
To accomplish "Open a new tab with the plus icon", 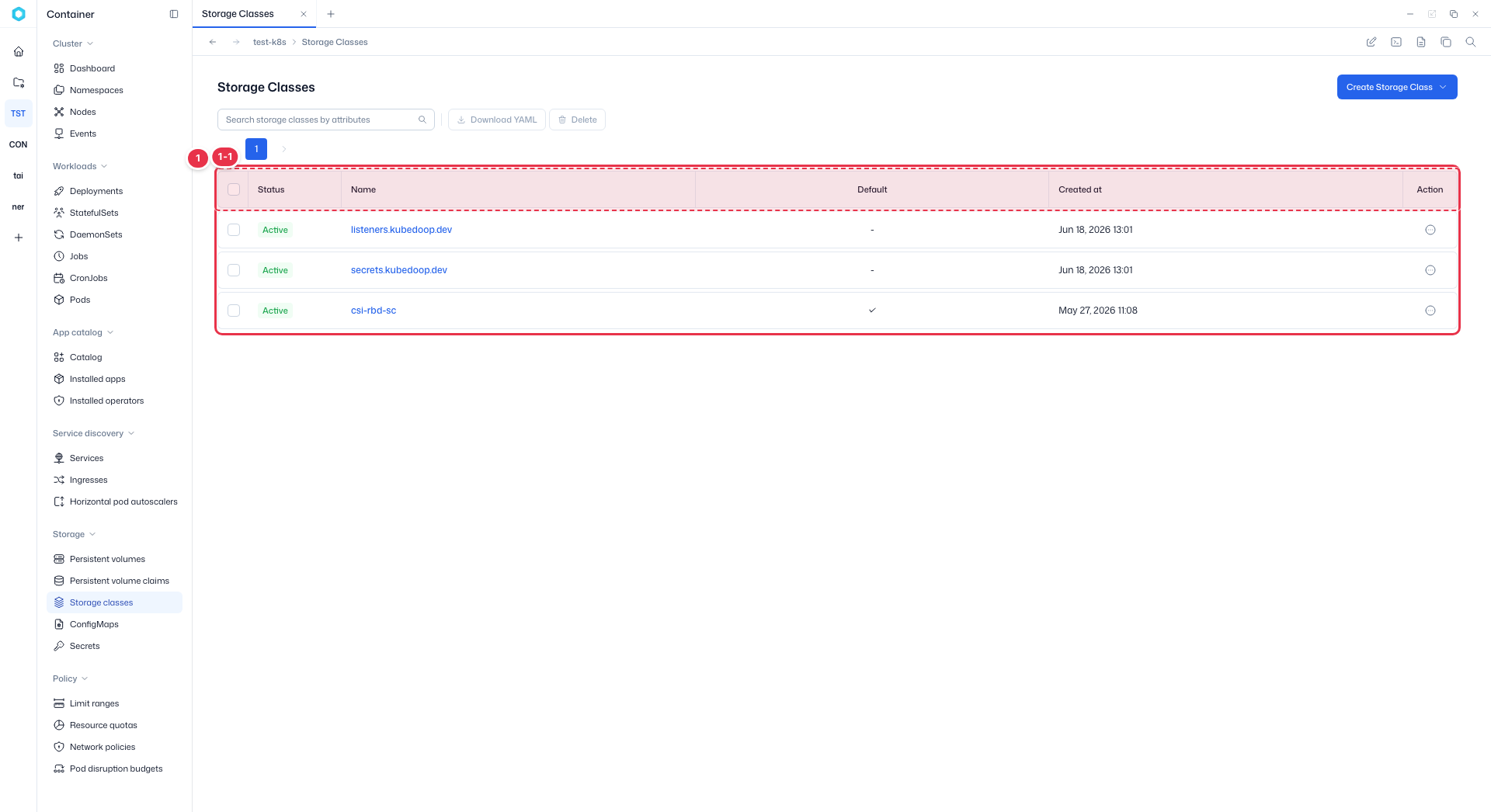I will tap(331, 14).
